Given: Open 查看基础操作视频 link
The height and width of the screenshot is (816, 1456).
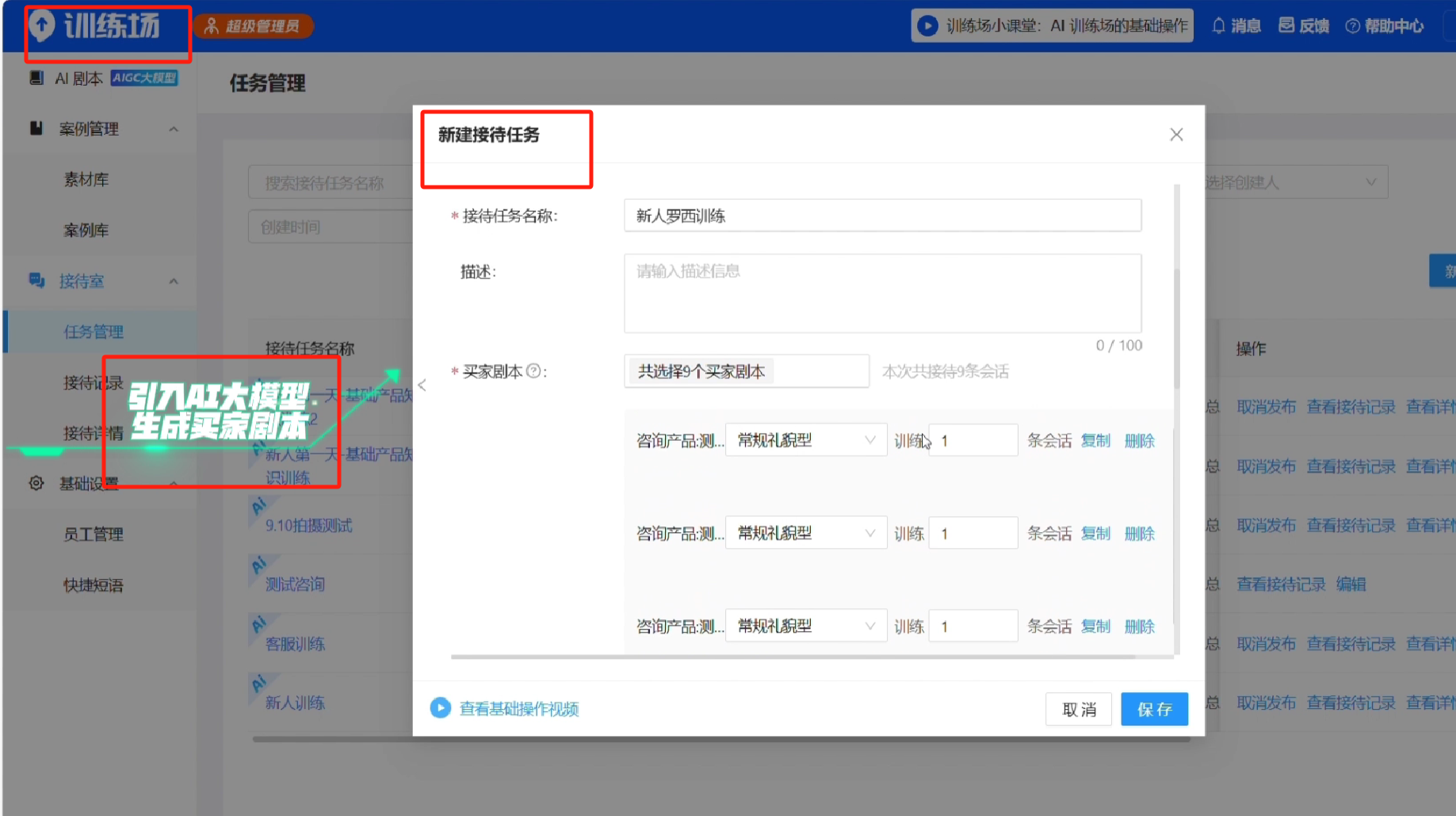Looking at the screenshot, I should (x=519, y=708).
